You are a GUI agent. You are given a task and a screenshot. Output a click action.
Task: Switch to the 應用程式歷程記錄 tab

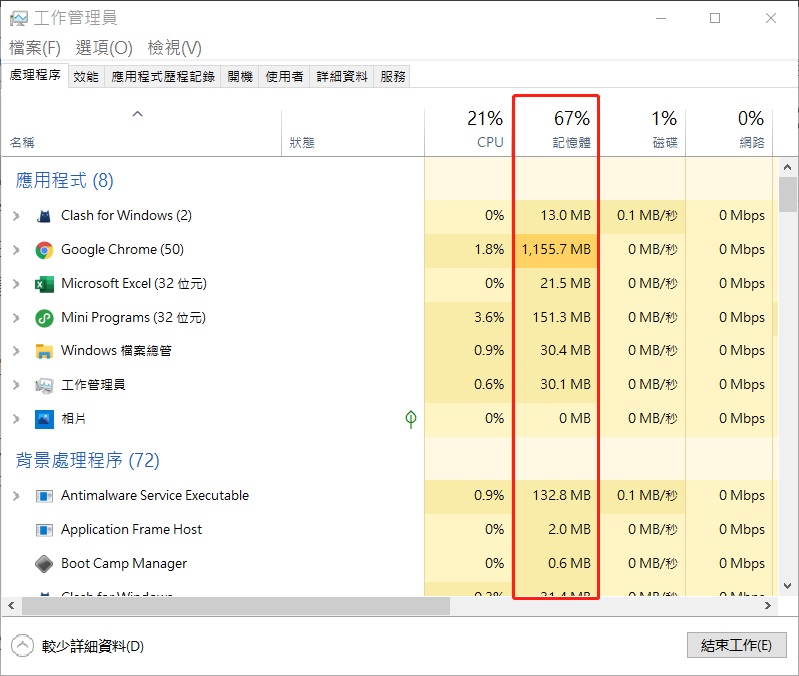tap(163, 76)
